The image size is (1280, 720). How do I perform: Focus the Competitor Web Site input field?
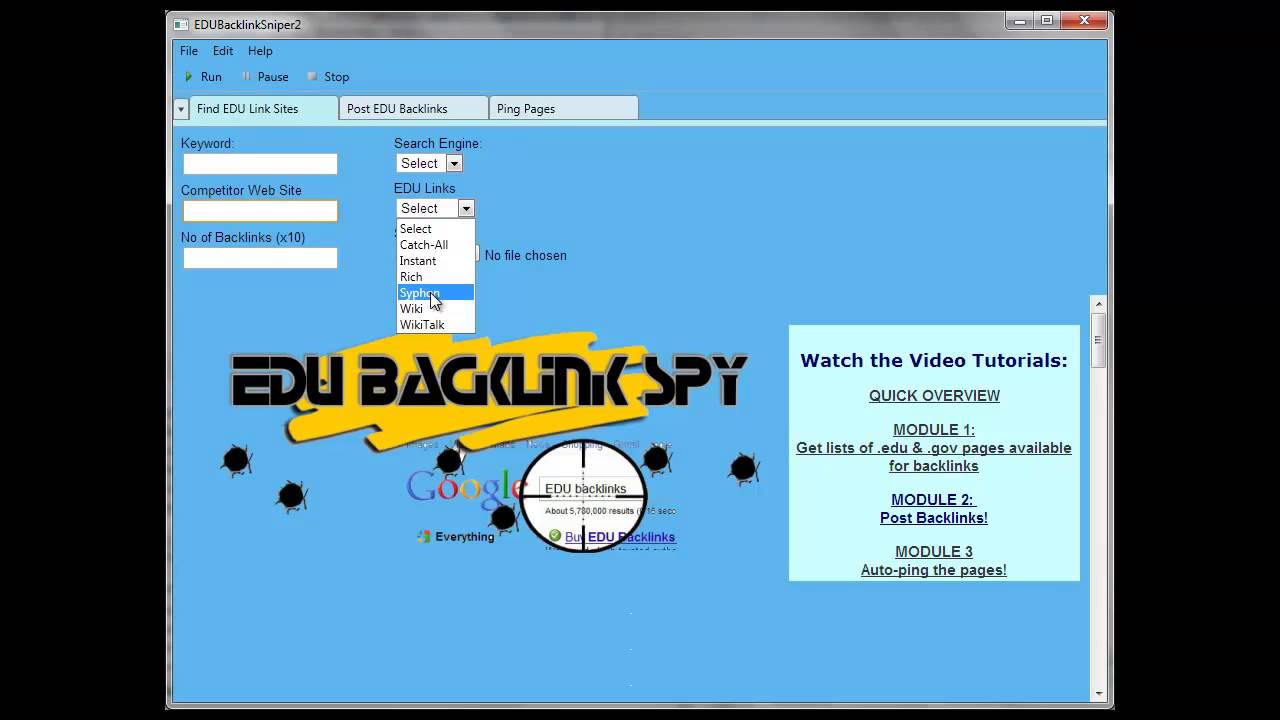(260, 211)
